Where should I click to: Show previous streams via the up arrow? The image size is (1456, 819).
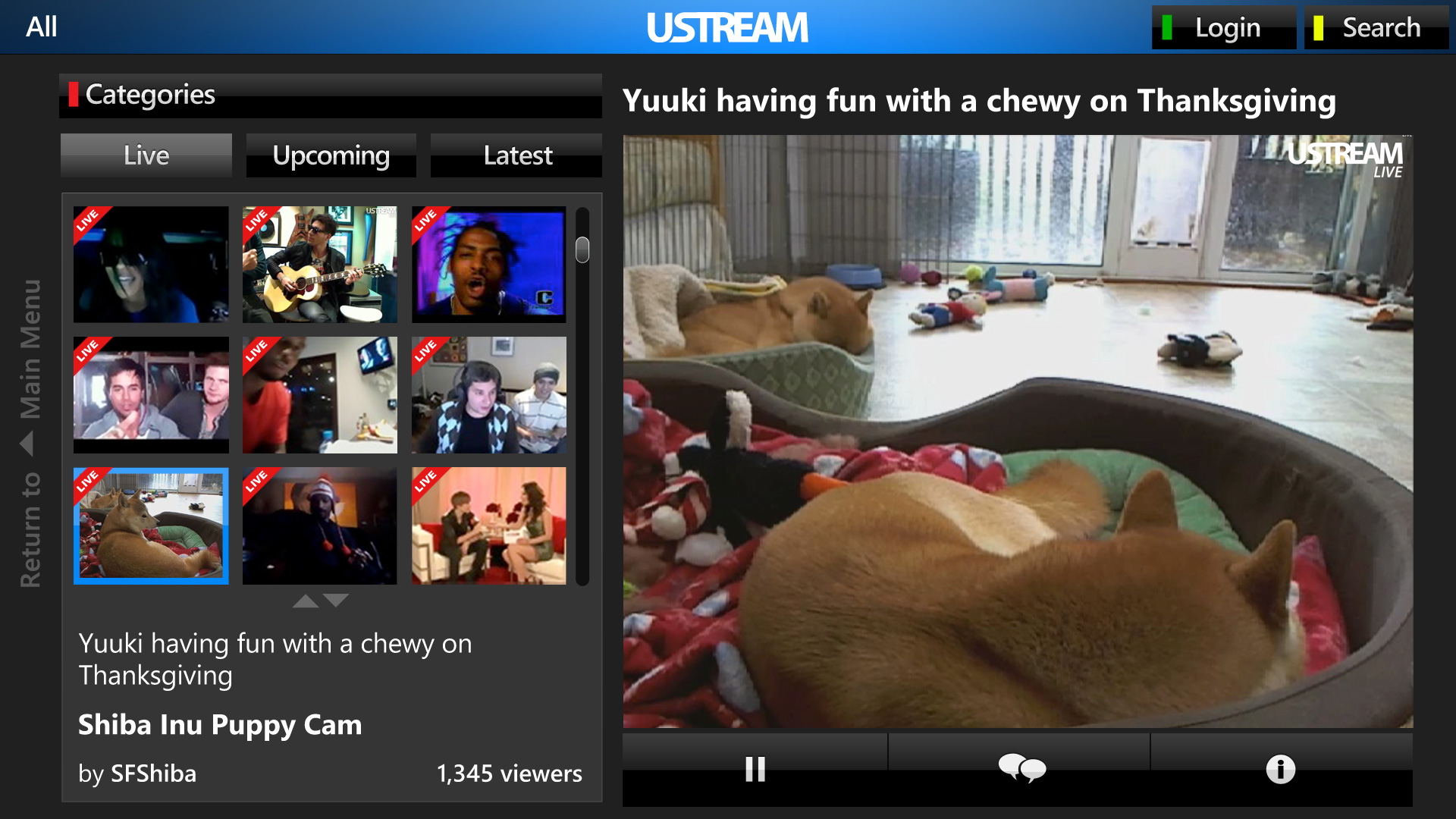pos(306,600)
